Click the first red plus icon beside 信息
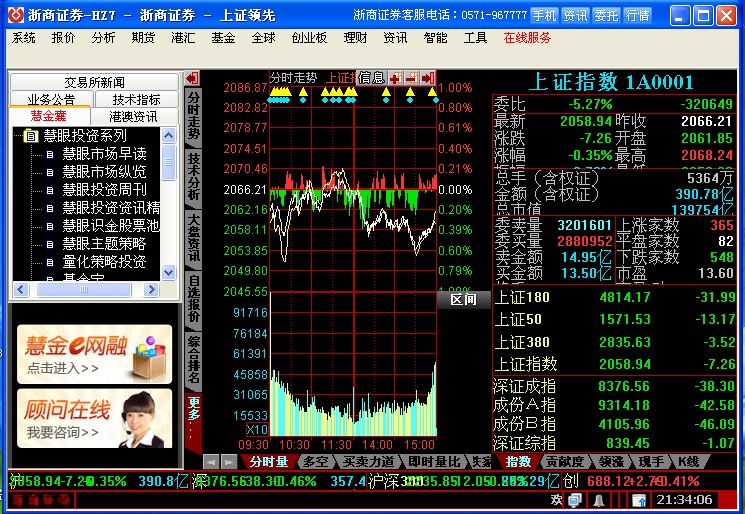The width and height of the screenshot is (745, 514). tap(395, 77)
